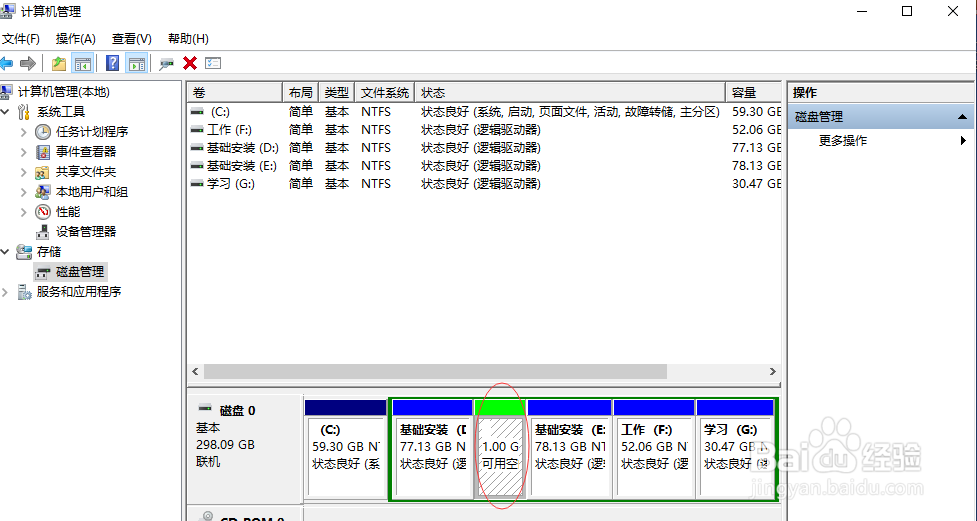977x521 pixels.
Task: Collapse the 磁盘管理 actions section arrow
Action: click(962, 117)
